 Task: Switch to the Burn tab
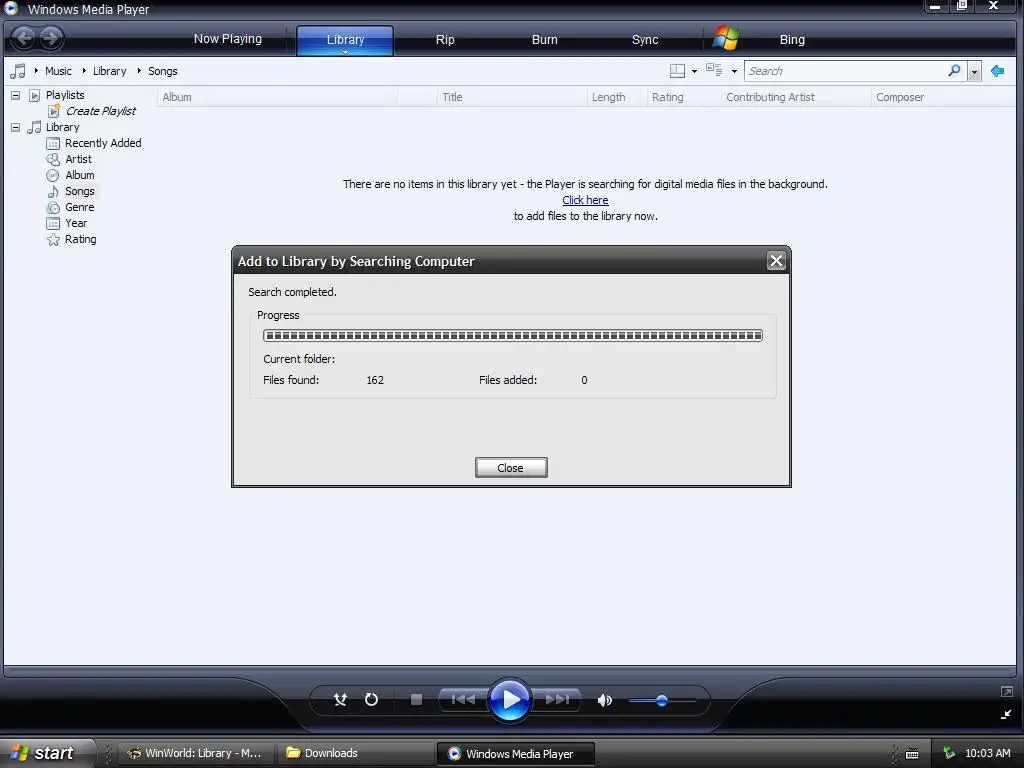[544, 39]
